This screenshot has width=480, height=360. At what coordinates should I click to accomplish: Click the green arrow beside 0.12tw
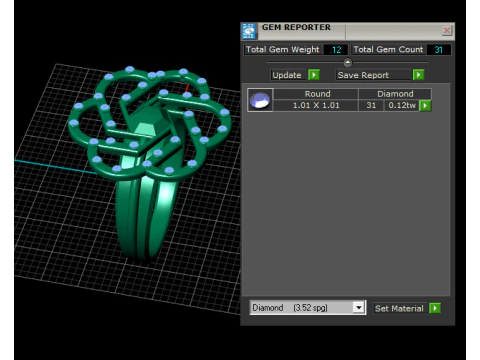click(x=425, y=106)
